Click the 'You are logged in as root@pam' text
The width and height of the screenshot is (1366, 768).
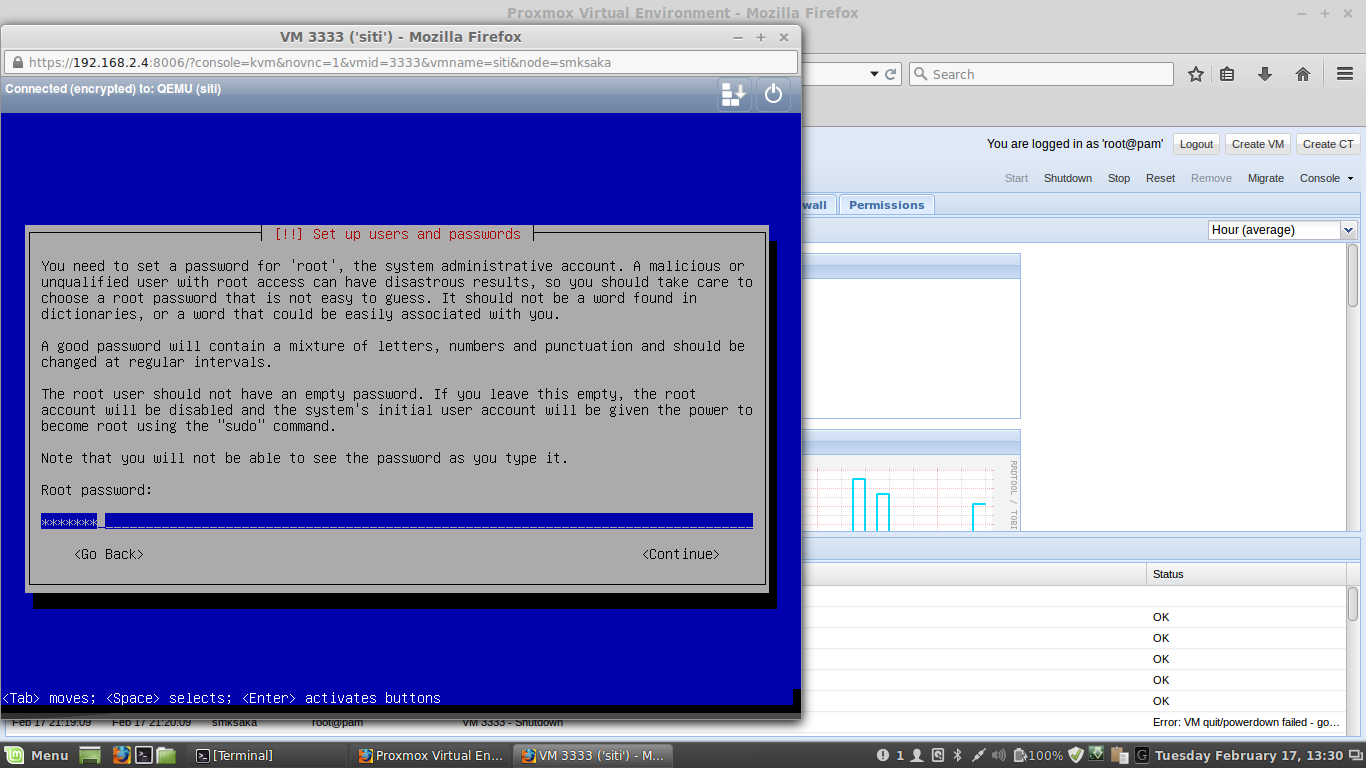click(x=1075, y=144)
